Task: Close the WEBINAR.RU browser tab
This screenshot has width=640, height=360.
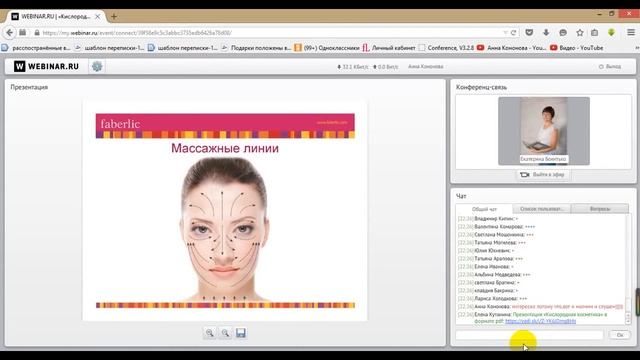Action: tap(98, 17)
